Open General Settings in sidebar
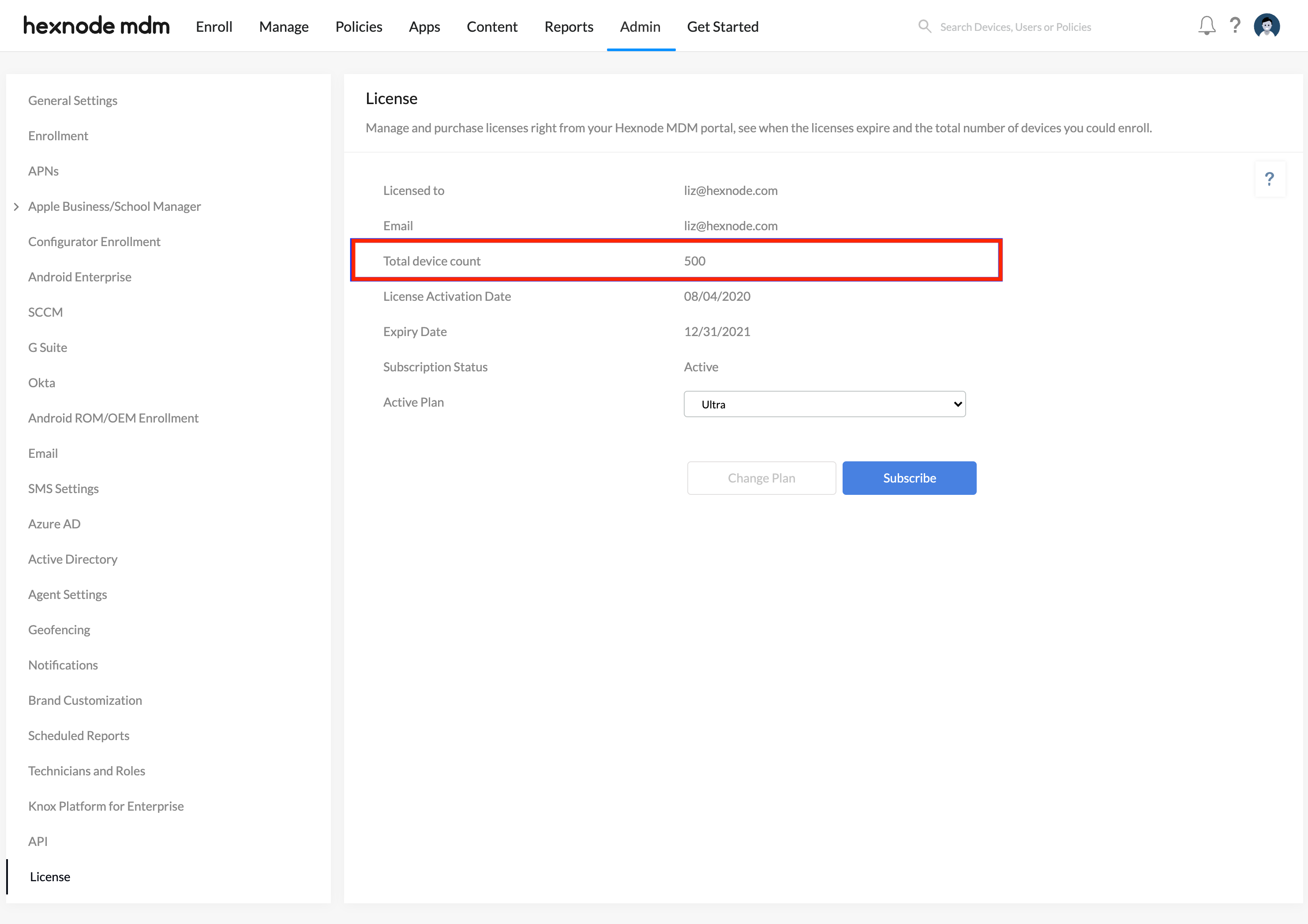Viewport: 1308px width, 924px height. pyautogui.click(x=73, y=100)
